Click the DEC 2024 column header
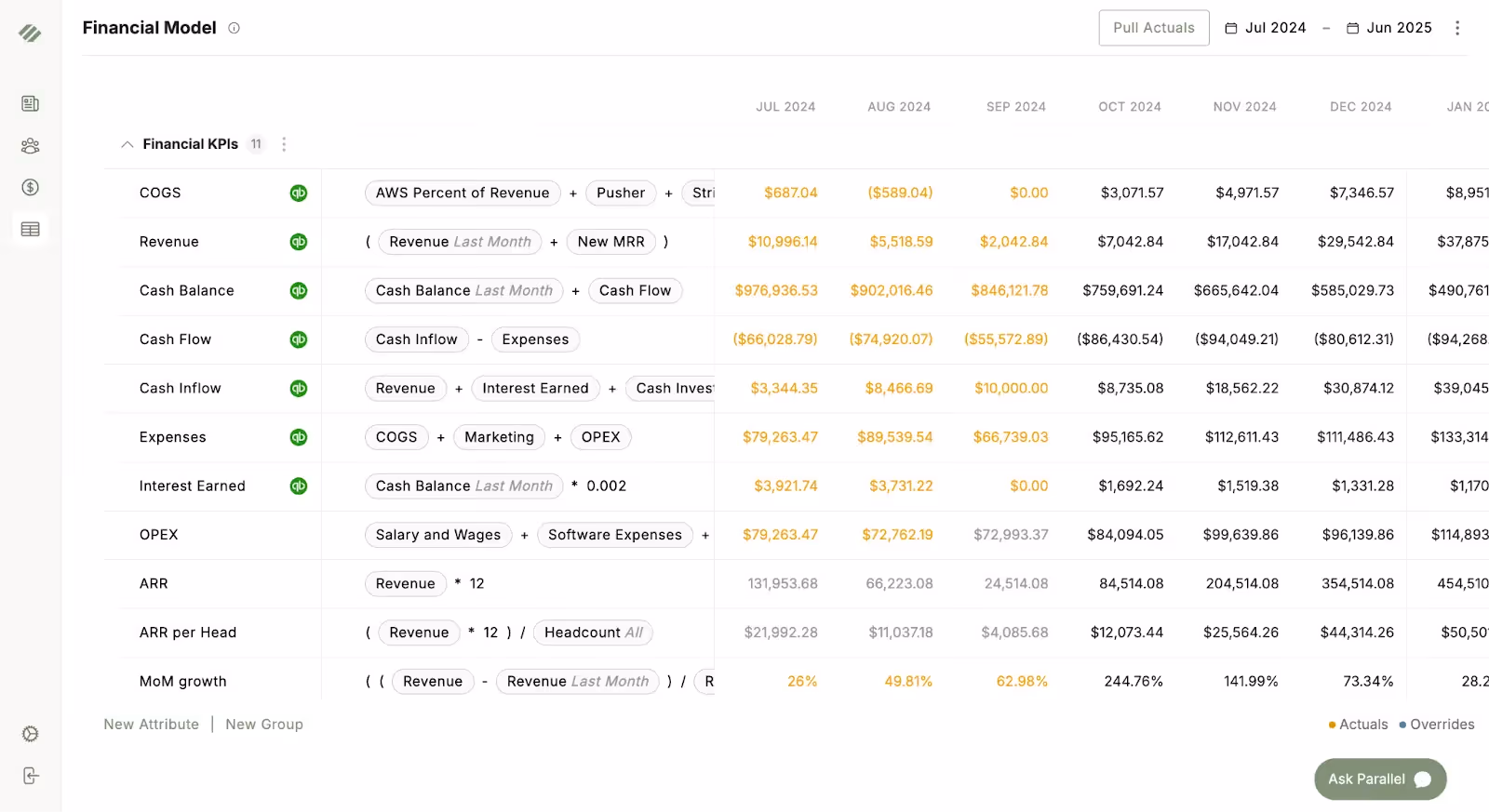The width and height of the screenshot is (1489, 812). [1361, 107]
